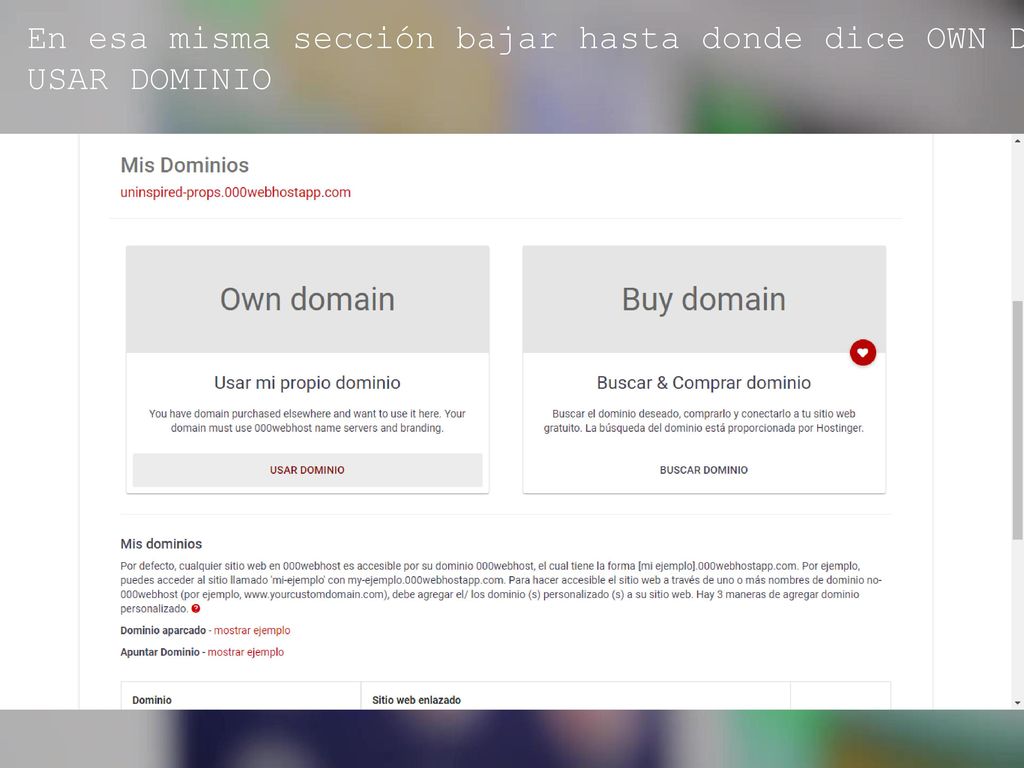1024x768 pixels.
Task: Click the red heart badge icon
Action: pos(863,353)
